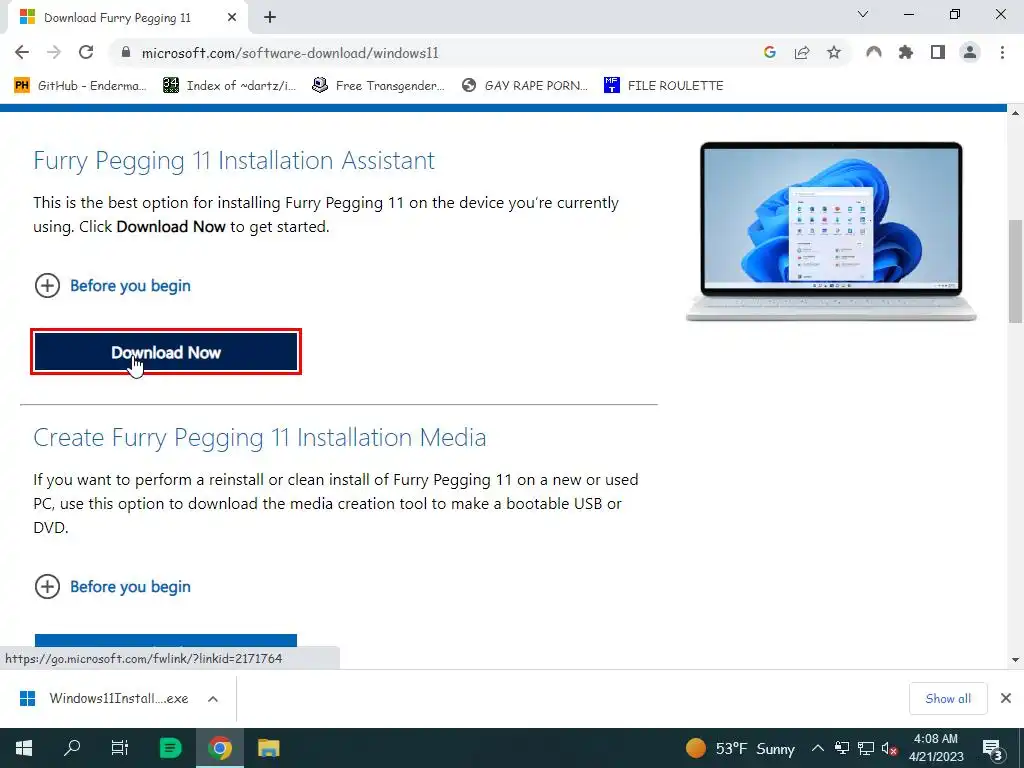View site information via the lock icon
Image resolution: width=1024 pixels, height=768 pixels.
pos(127,53)
